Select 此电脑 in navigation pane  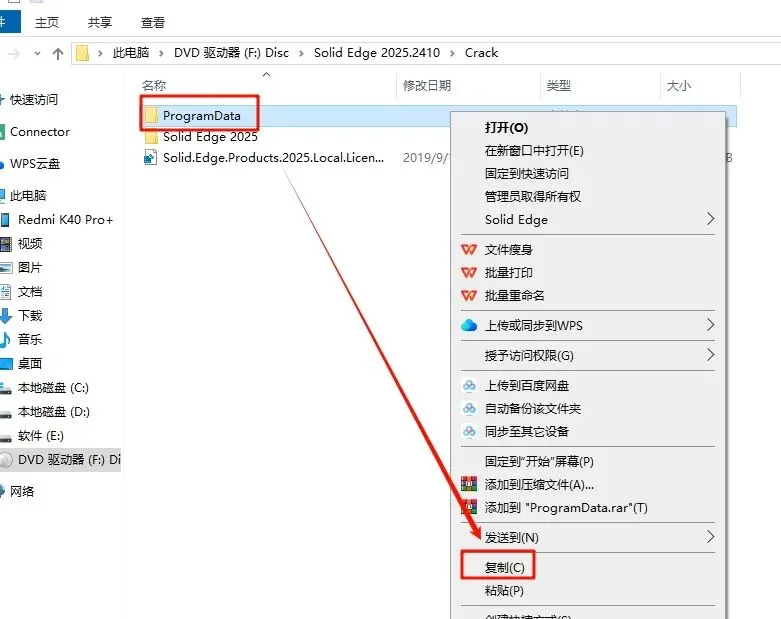click(28, 196)
